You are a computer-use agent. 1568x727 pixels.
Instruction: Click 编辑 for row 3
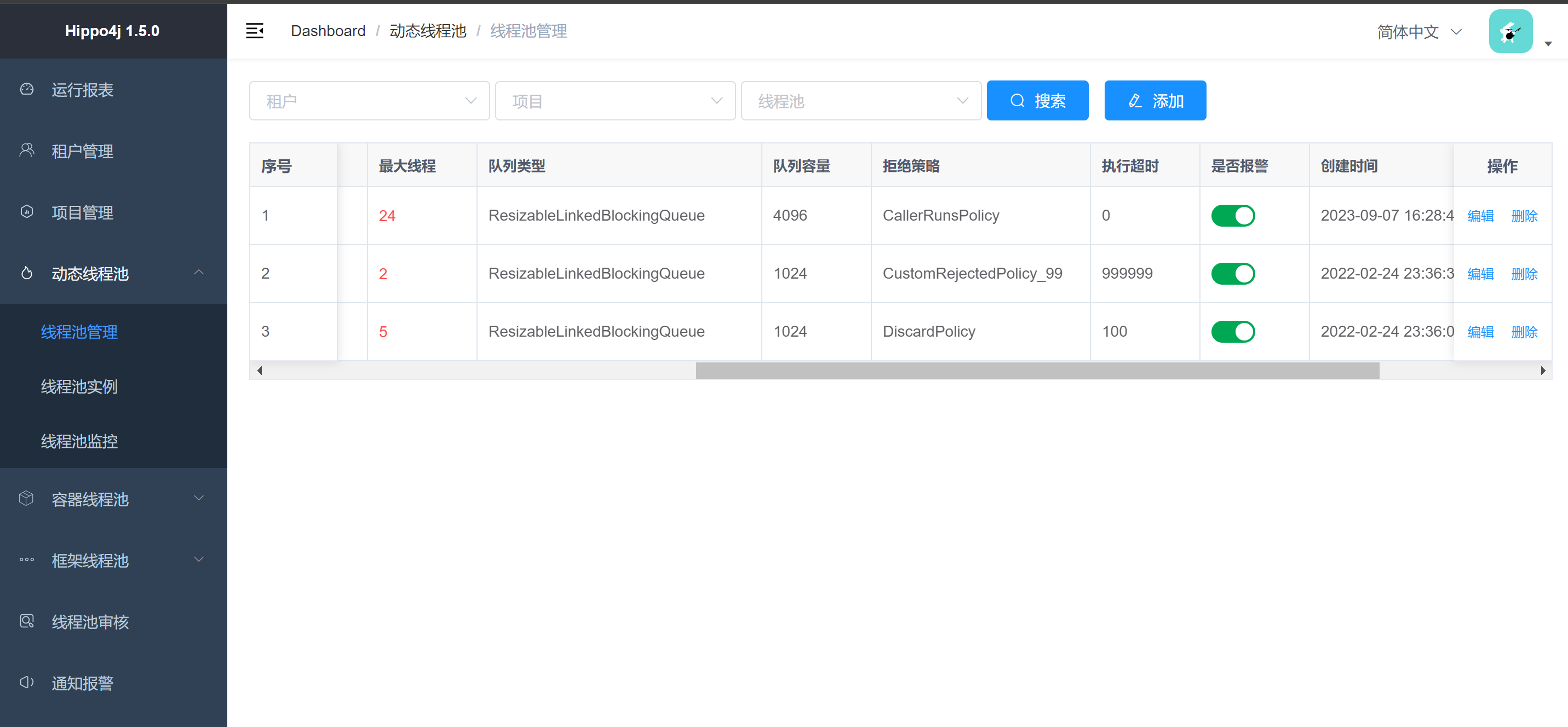point(1480,332)
